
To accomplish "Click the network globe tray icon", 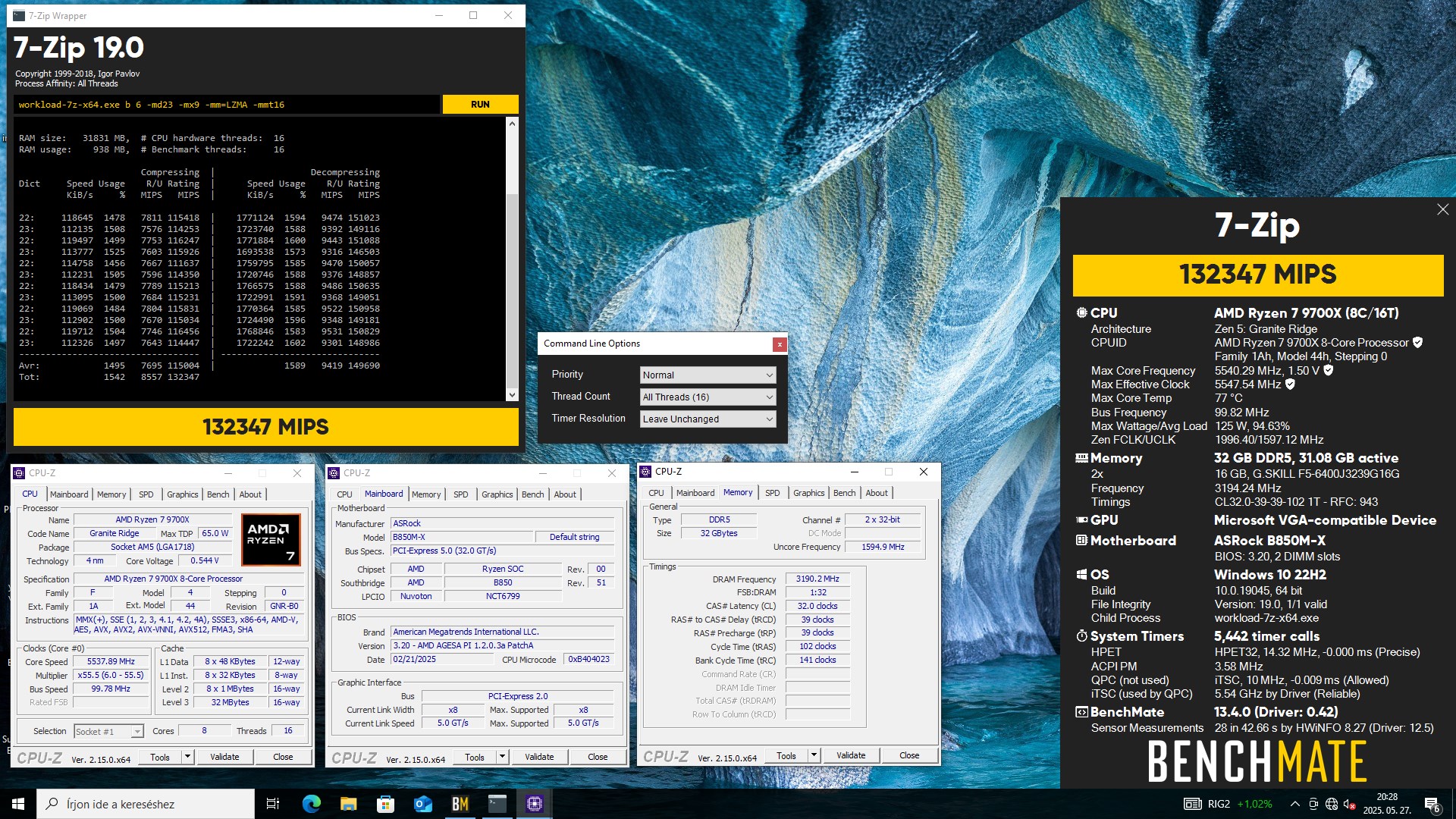I will click(x=1332, y=804).
